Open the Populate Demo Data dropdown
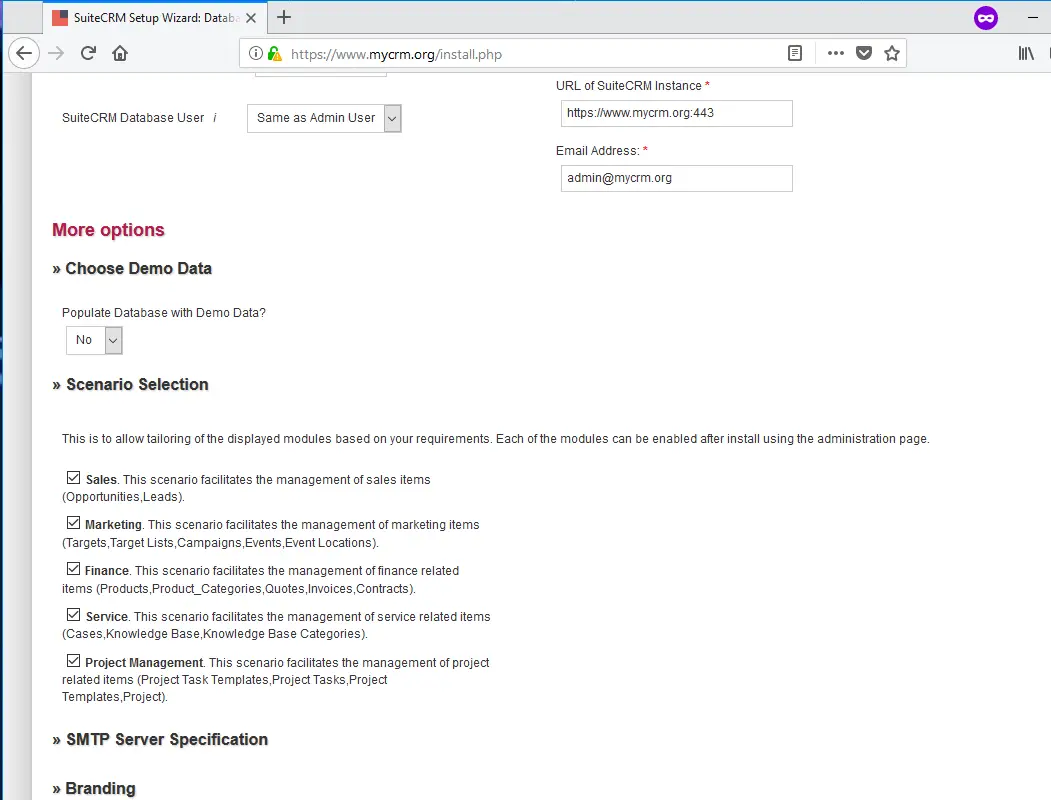This screenshot has height=800, width=1051. (95, 340)
